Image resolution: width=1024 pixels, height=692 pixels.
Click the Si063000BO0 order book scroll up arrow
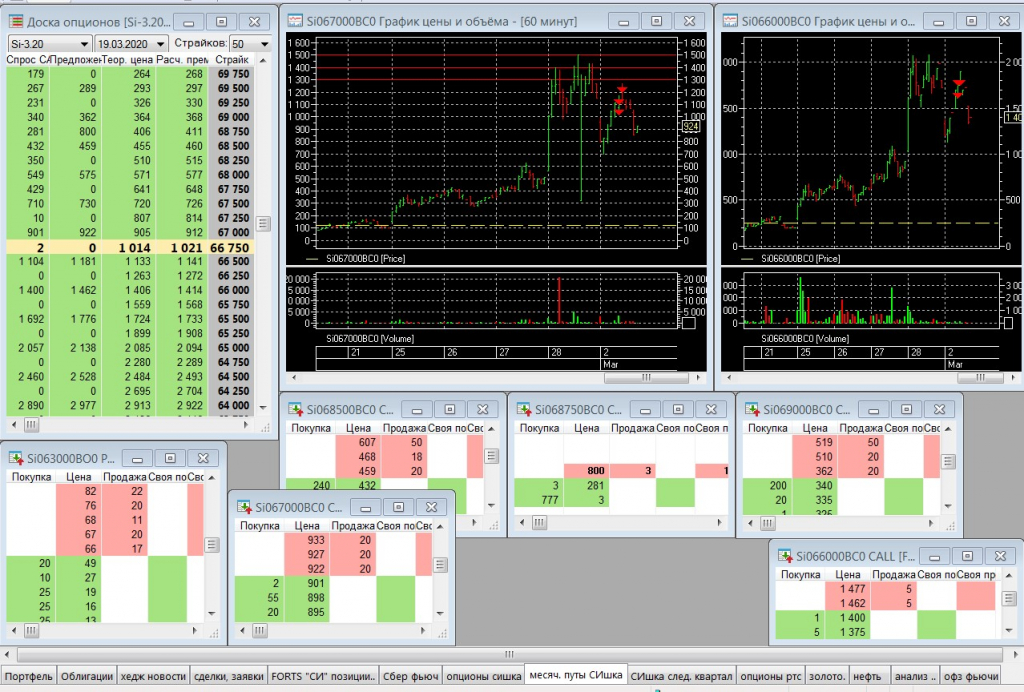212,478
